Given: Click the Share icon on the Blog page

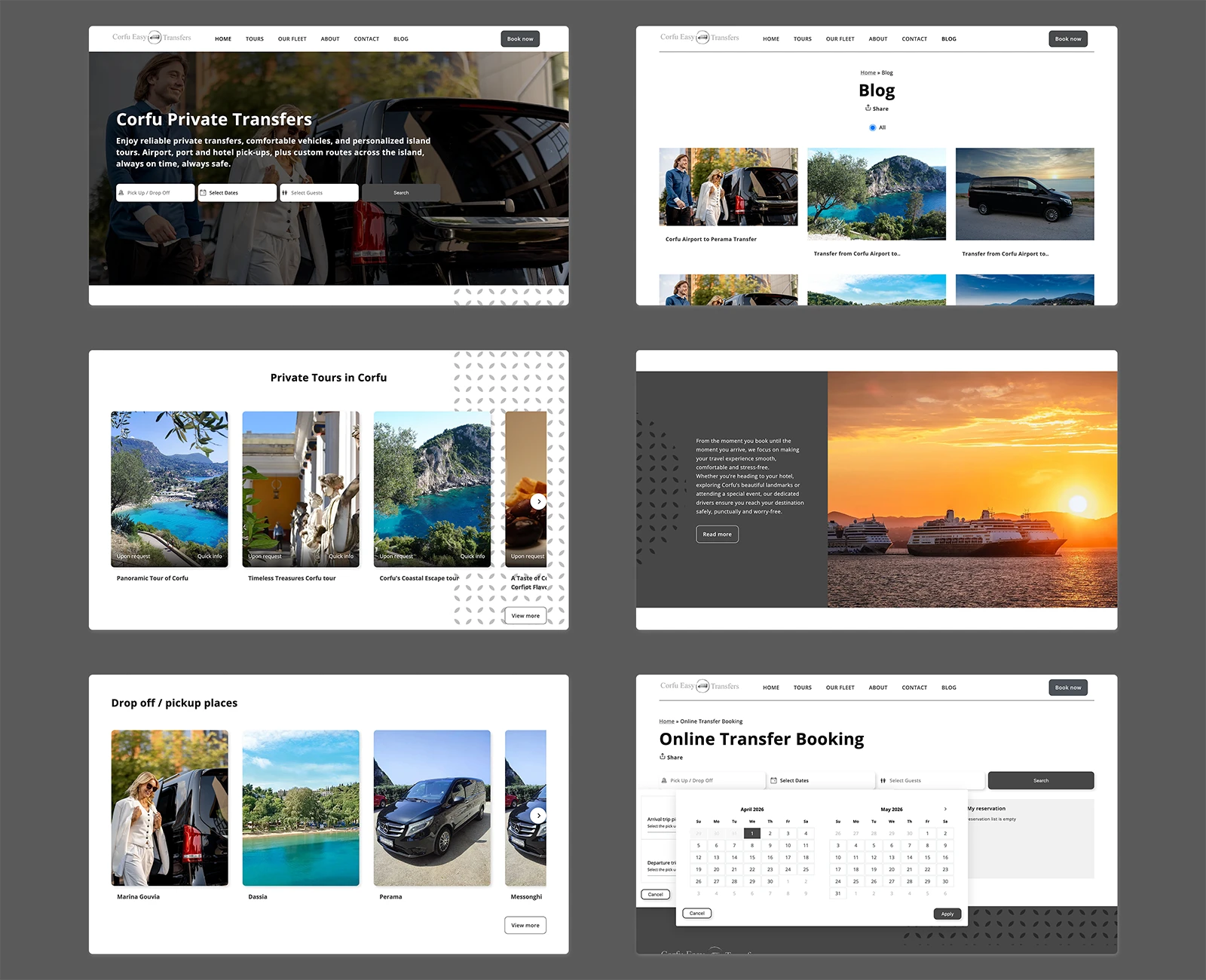Looking at the screenshot, I should (x=868, y=108).
